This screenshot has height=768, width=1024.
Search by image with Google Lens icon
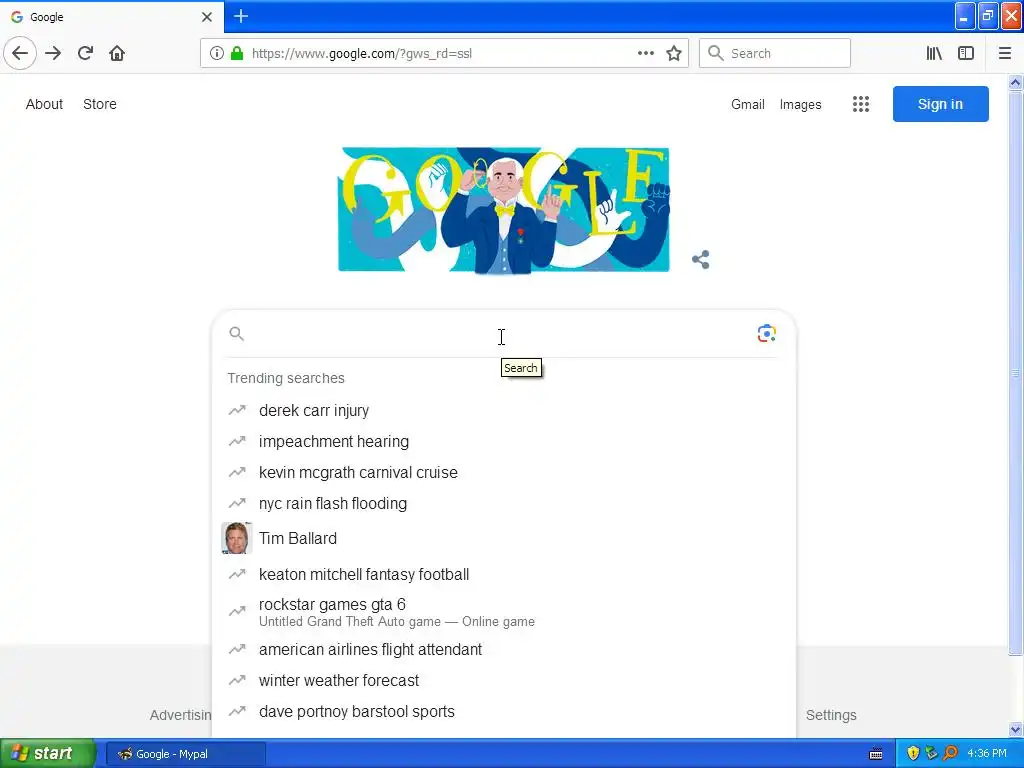766,334
